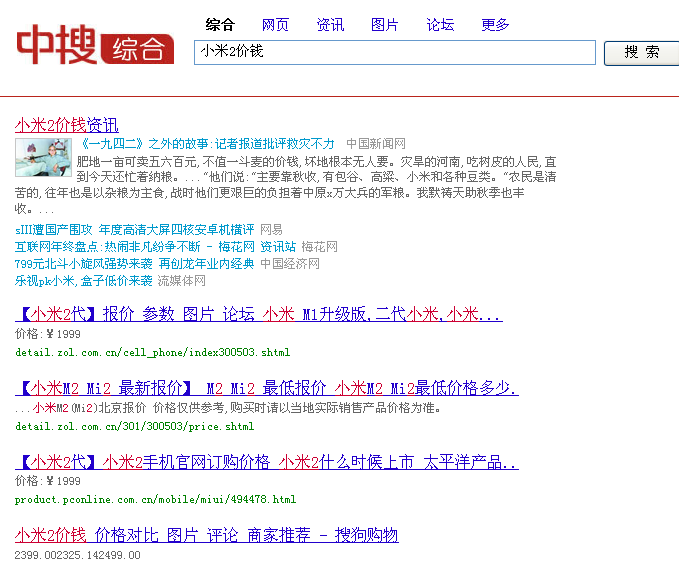Open the 论坛 tab
This screenshot has height=565, width=679.
click(440, 25)
